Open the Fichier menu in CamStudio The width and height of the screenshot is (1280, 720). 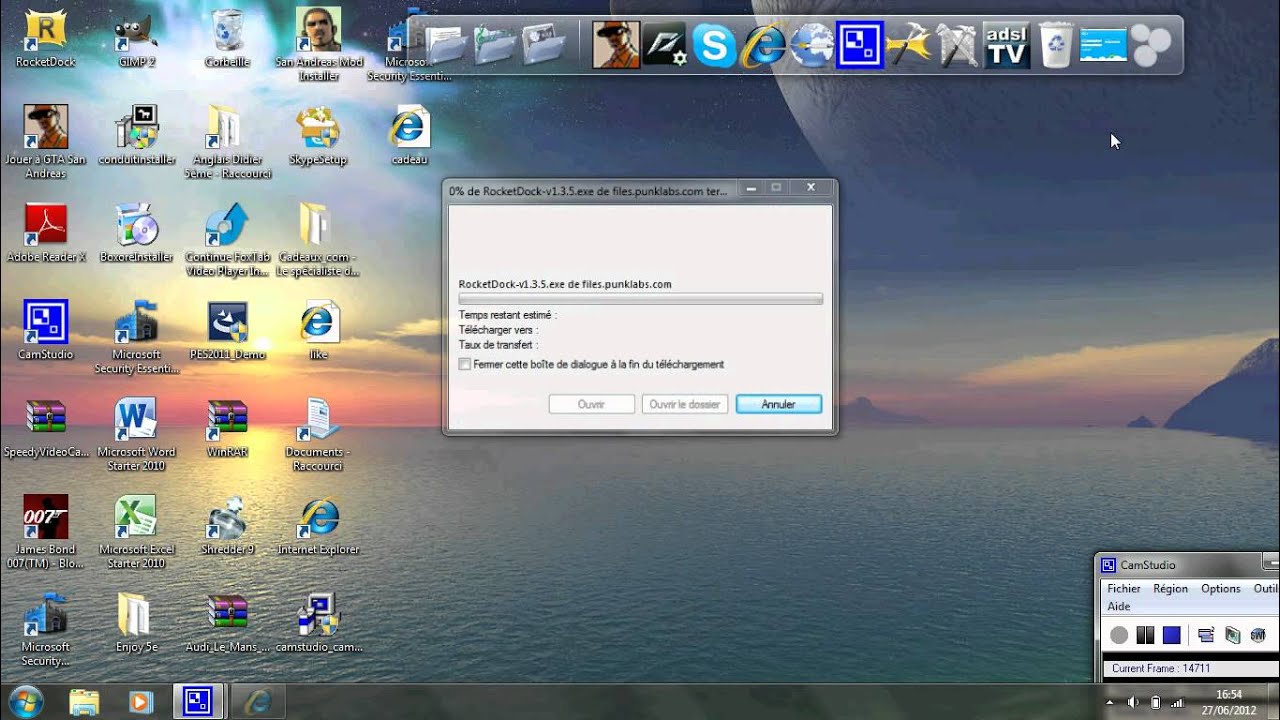click(x=1124, y=589)
